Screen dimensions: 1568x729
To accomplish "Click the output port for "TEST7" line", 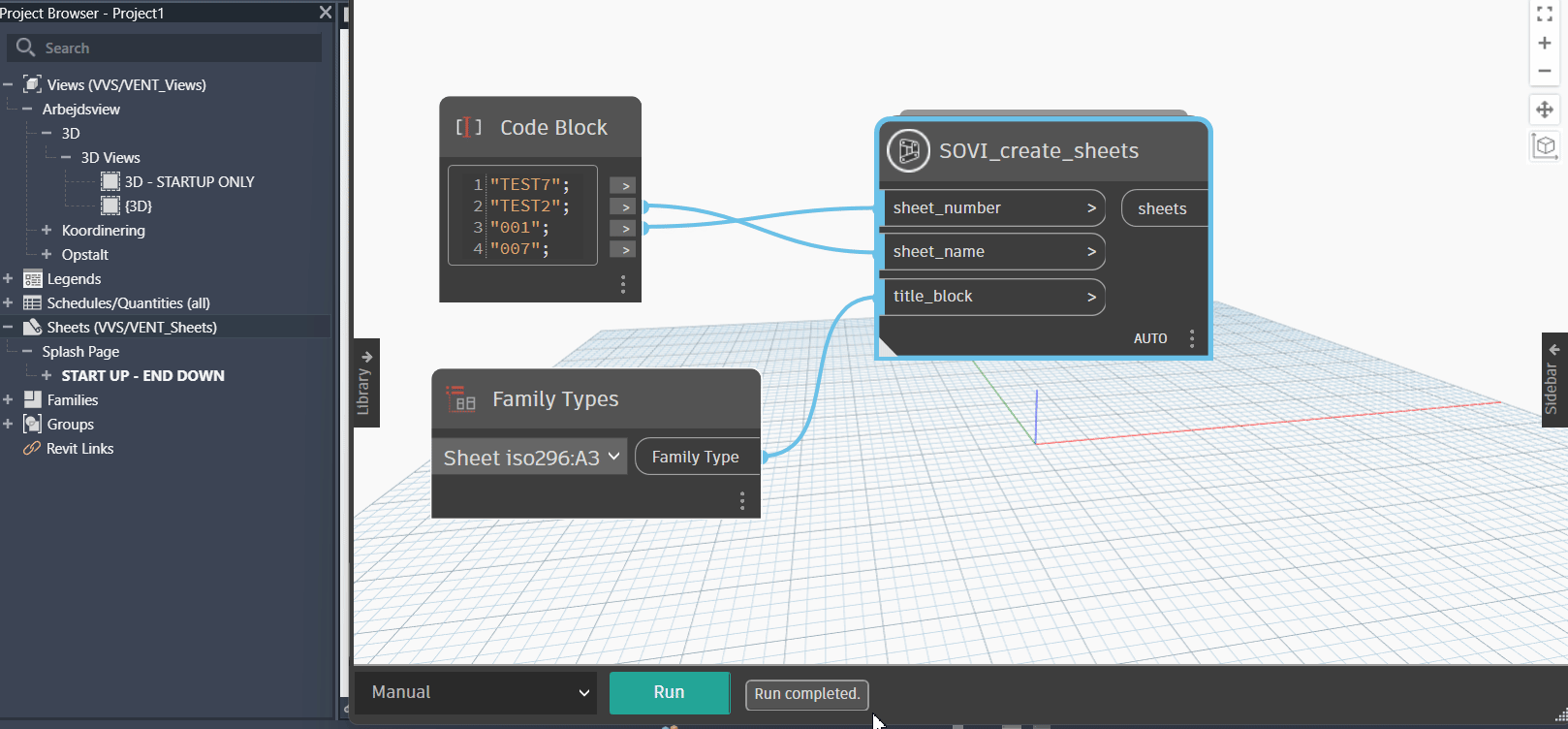I will tap(622, 185).
